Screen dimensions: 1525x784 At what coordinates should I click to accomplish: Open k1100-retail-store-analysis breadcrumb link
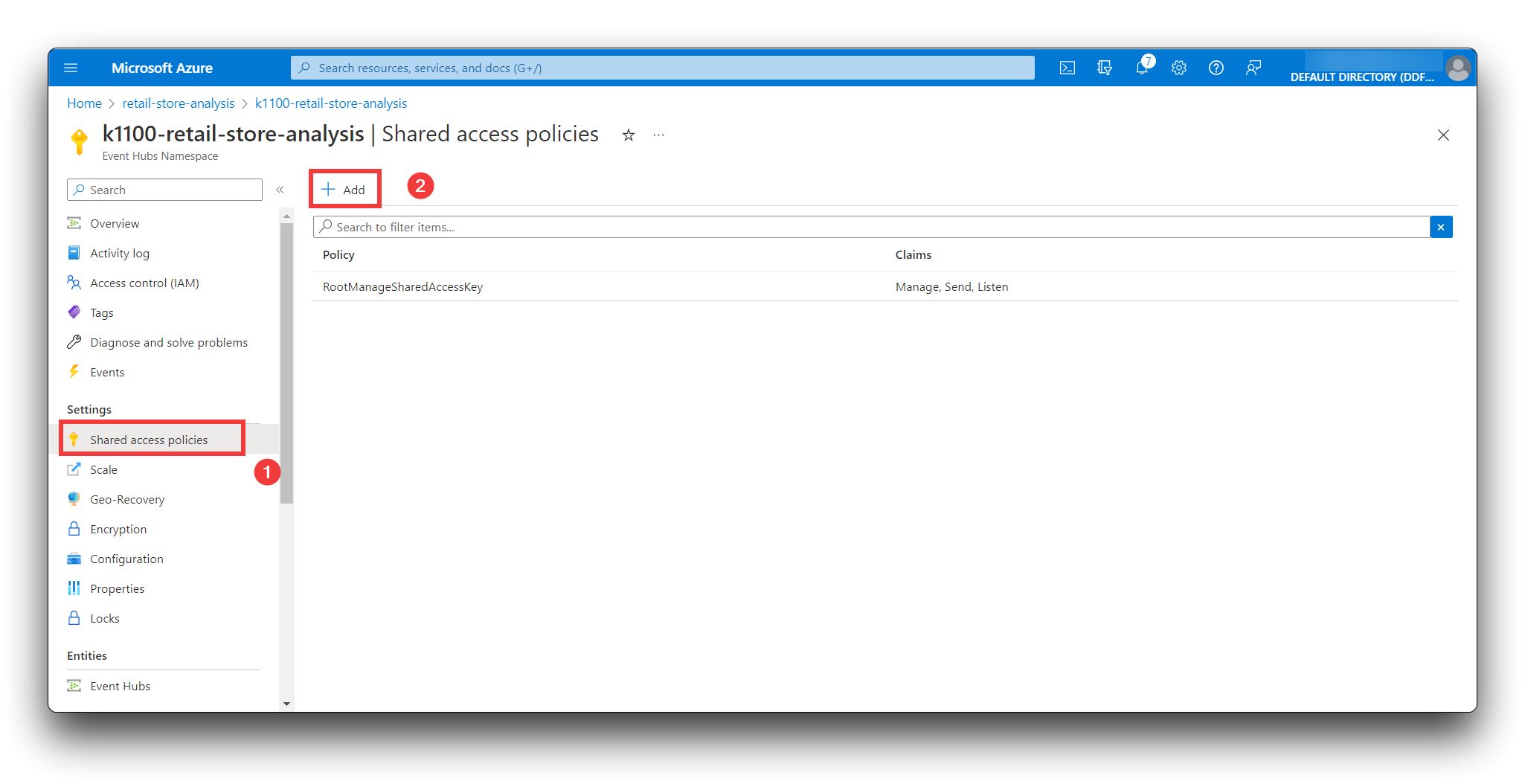click(x=331, y=103)
